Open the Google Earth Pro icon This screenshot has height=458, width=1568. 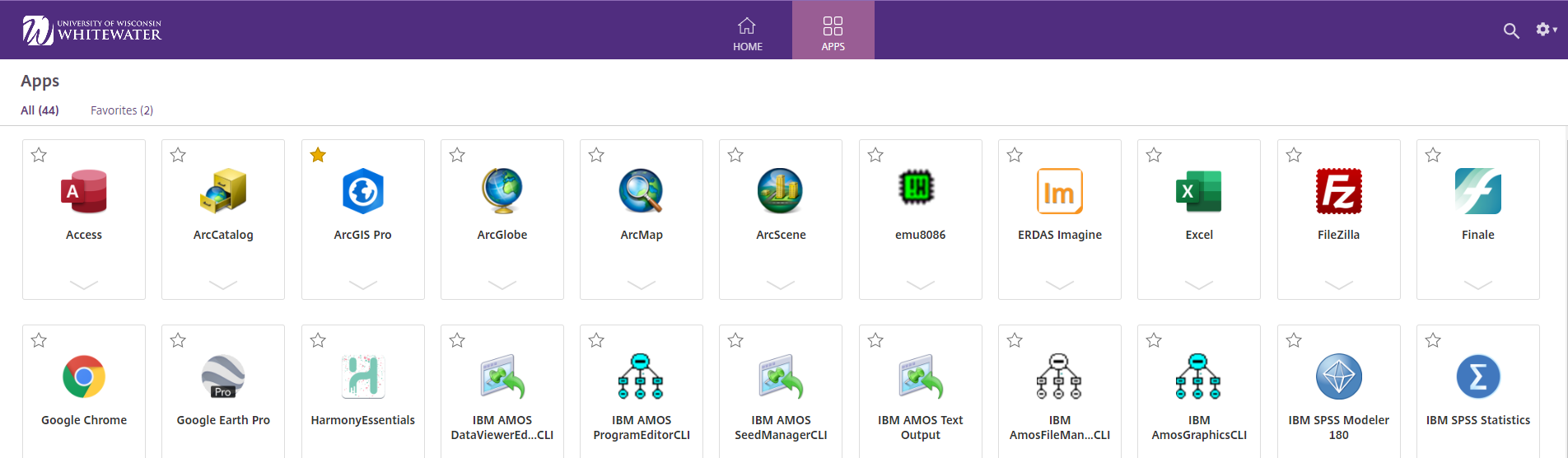(x=223, y=376)
